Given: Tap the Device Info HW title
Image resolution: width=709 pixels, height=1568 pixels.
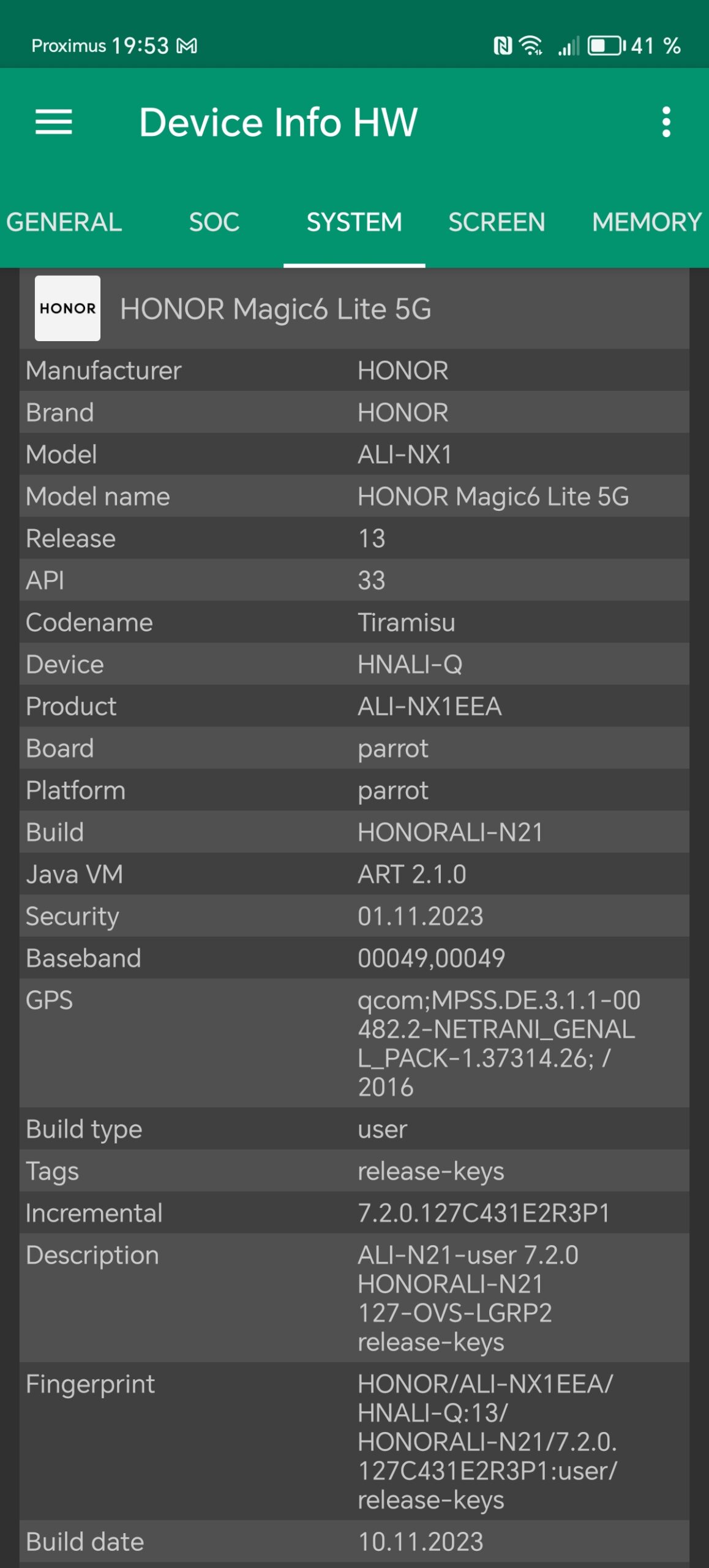Looking at the screenshot, I should coord(279,122).
